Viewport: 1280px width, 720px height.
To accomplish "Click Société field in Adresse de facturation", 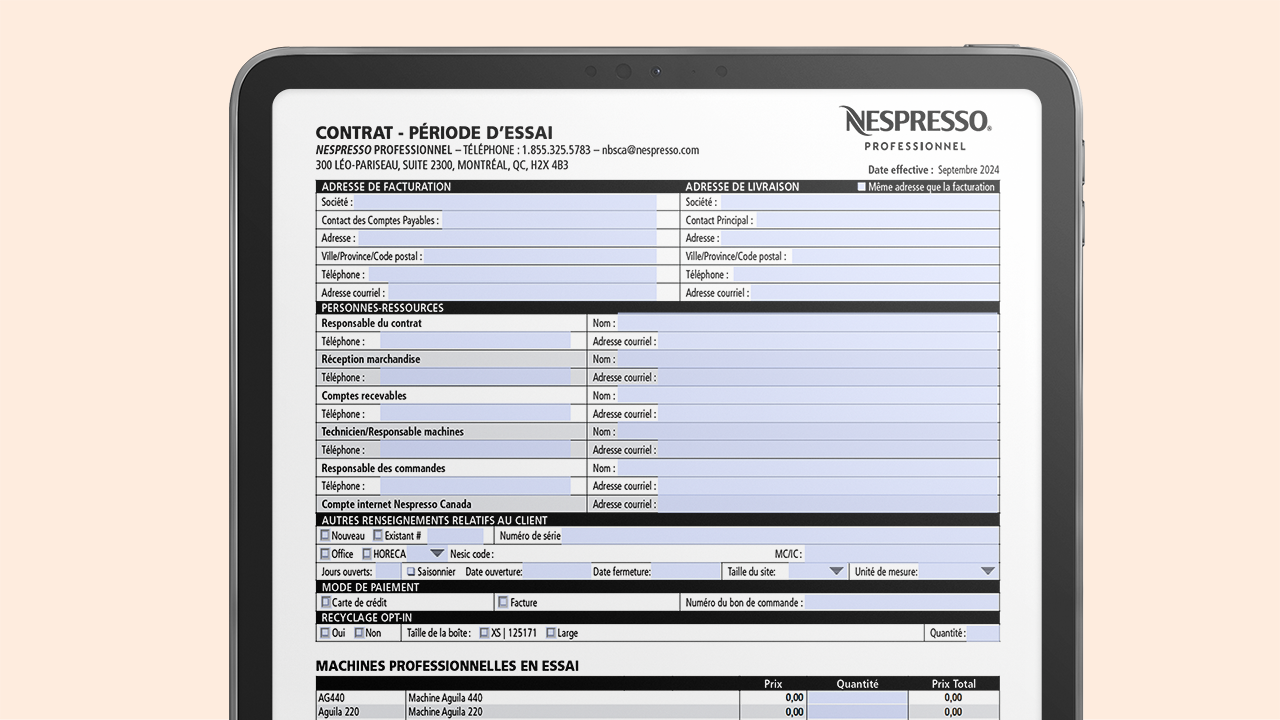I will coord(505,202).
